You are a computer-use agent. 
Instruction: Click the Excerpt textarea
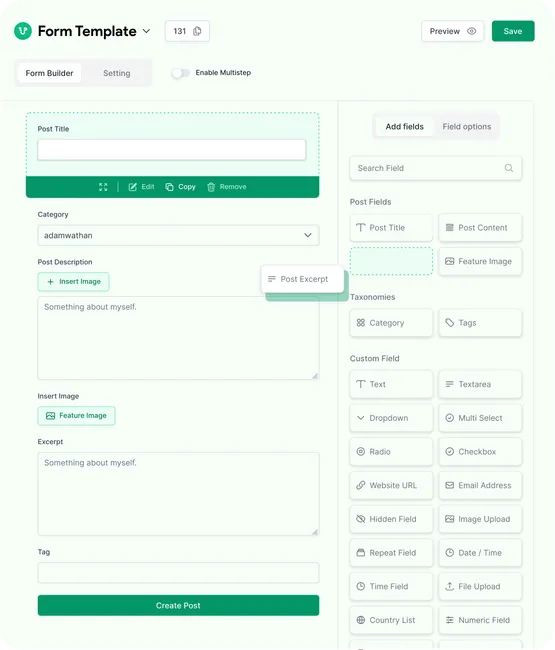[x=178, y=494]
